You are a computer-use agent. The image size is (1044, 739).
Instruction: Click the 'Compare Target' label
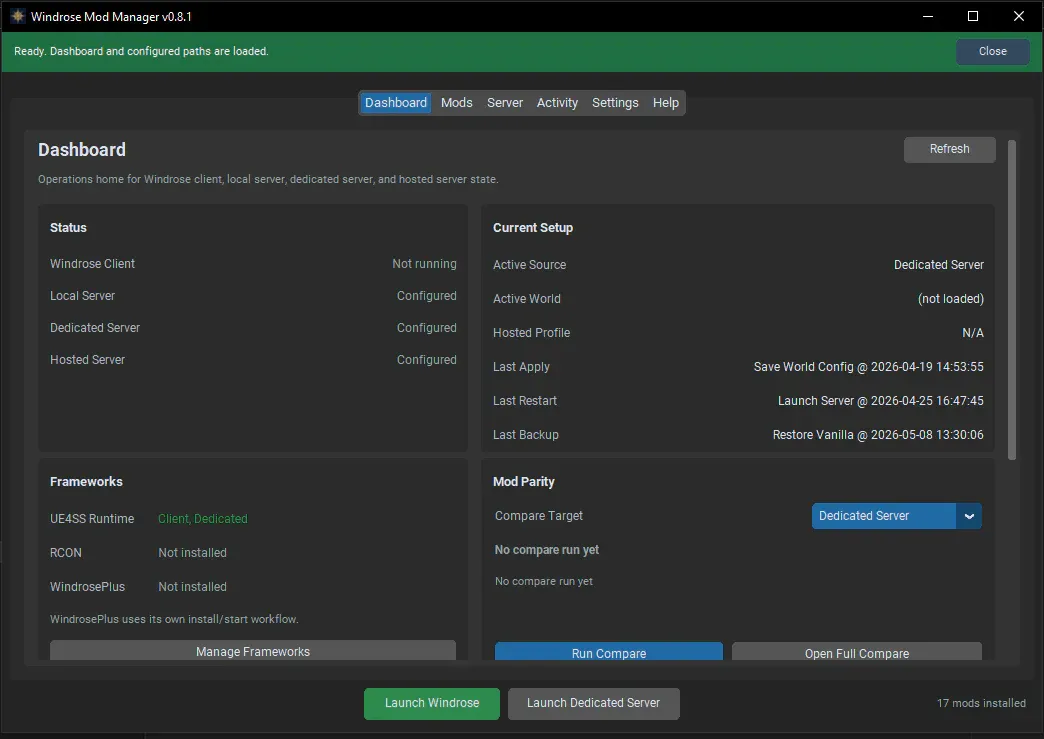(x=539, y=516)
